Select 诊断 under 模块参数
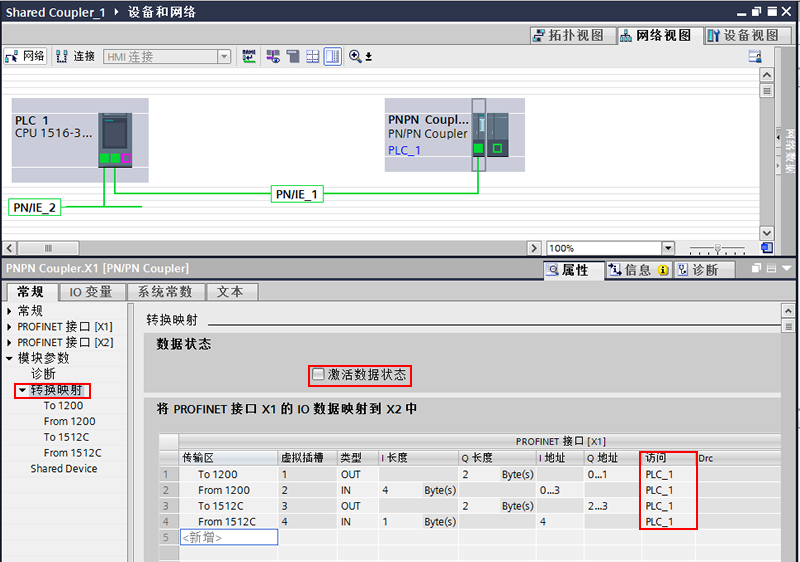Screen dimensions: 800x562 click(x=43, y=374)
